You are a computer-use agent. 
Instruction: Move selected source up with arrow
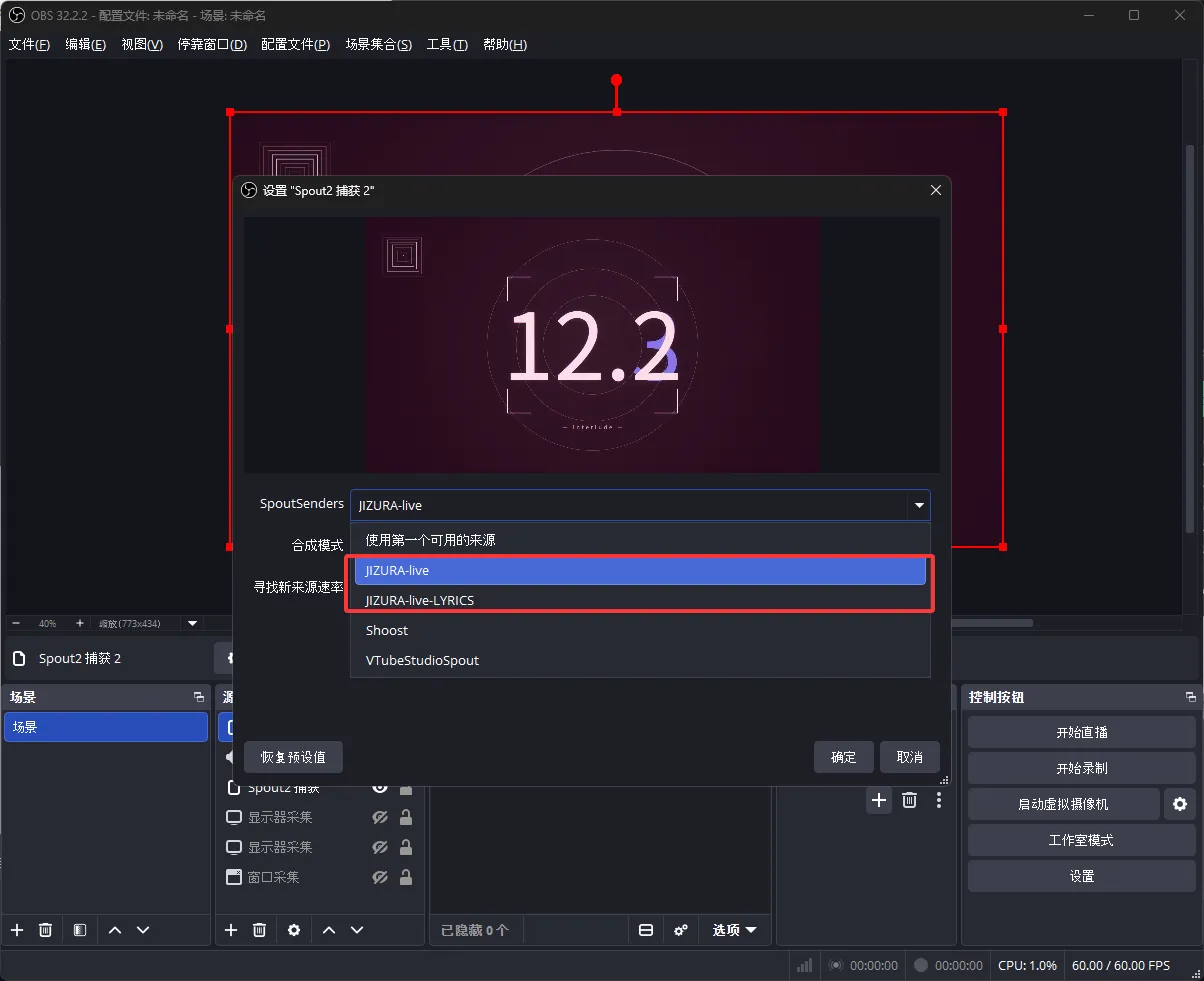[x=329, y=930]
